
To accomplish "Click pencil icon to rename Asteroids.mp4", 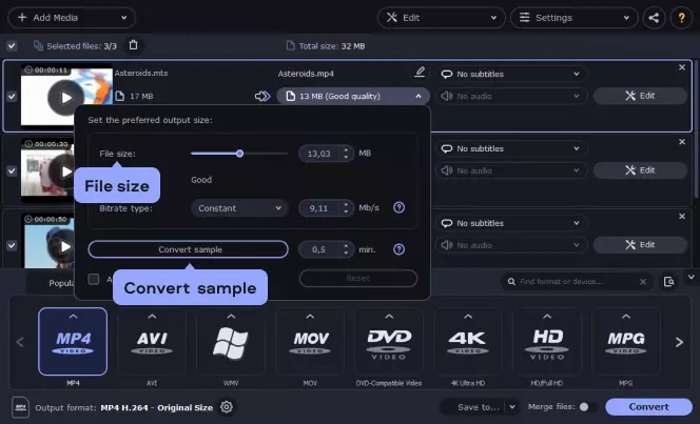I will coord(420,73).
